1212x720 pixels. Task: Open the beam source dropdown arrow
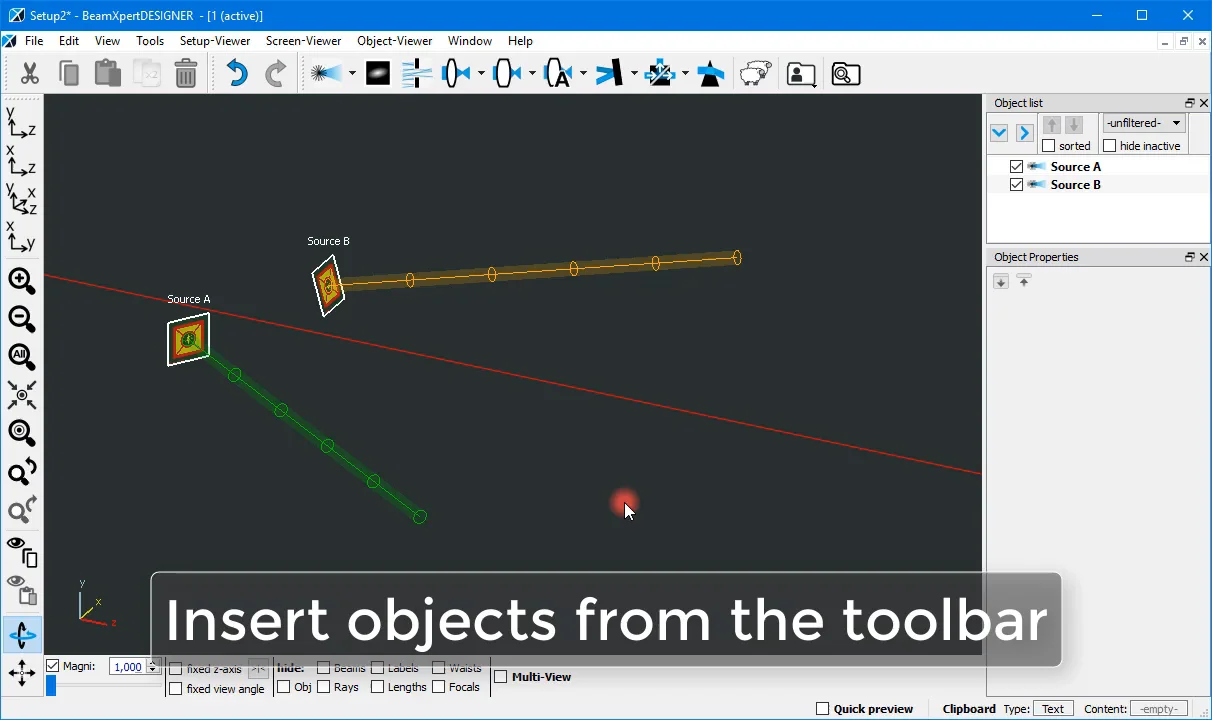click(352, 74)
